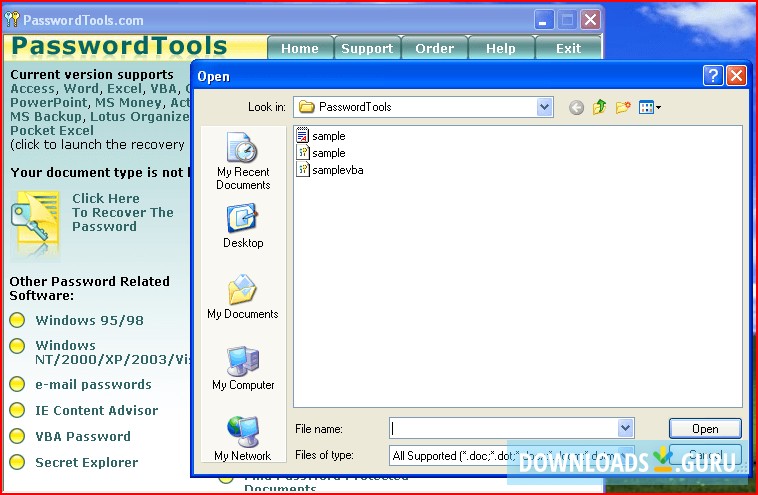The image size is (758, 495).
Task: Open My Network place
Action: [x=243, y=438]
